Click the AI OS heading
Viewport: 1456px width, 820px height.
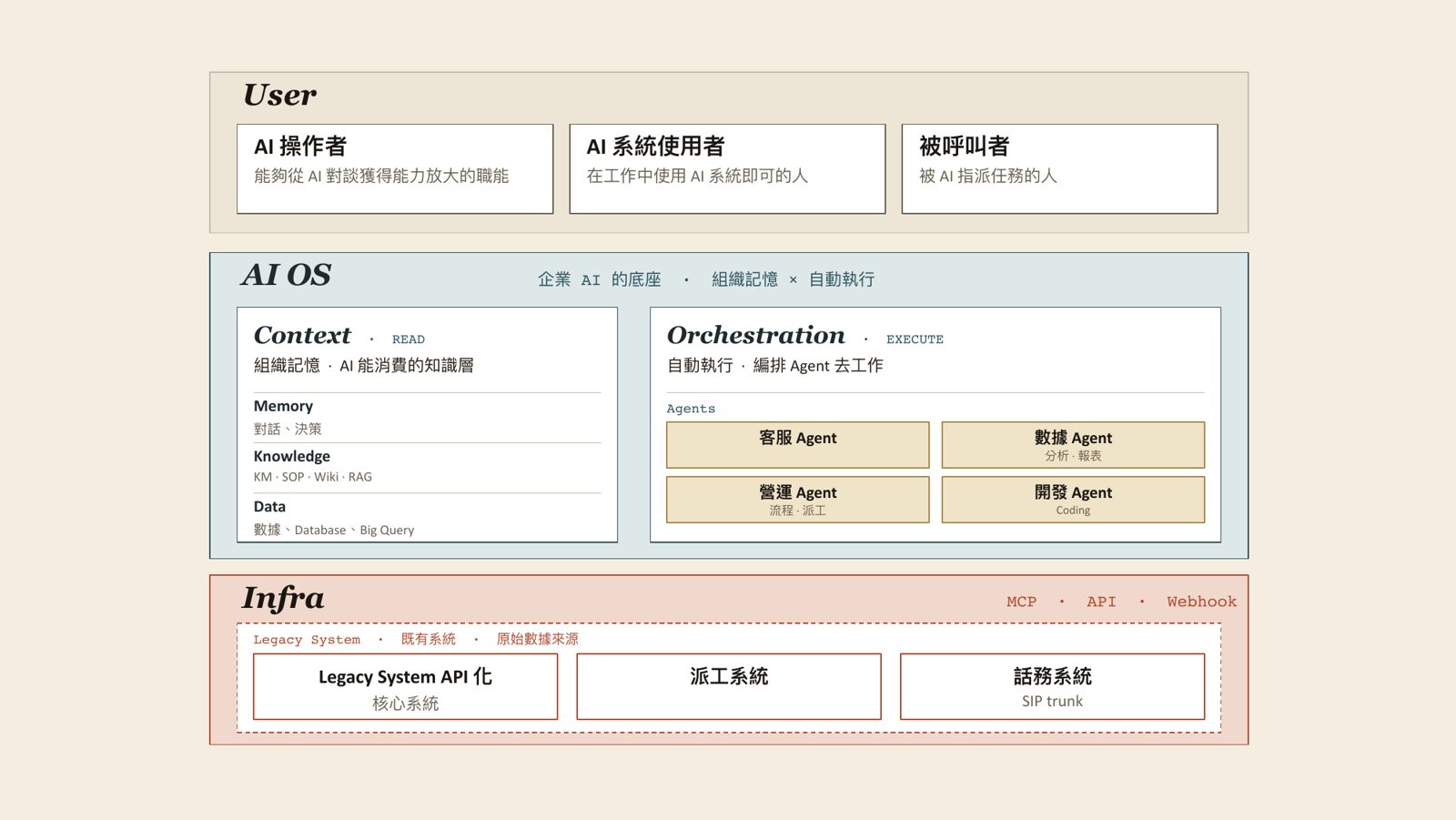click(x=286, y=275)
